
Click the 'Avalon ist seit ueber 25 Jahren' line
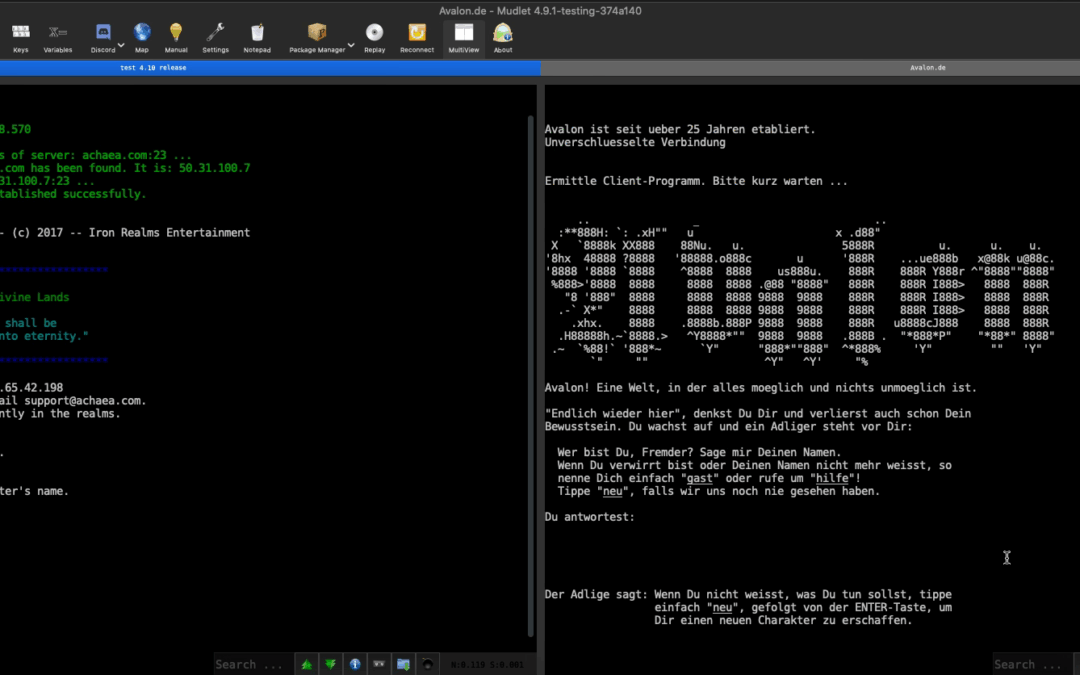click(680, 129)
